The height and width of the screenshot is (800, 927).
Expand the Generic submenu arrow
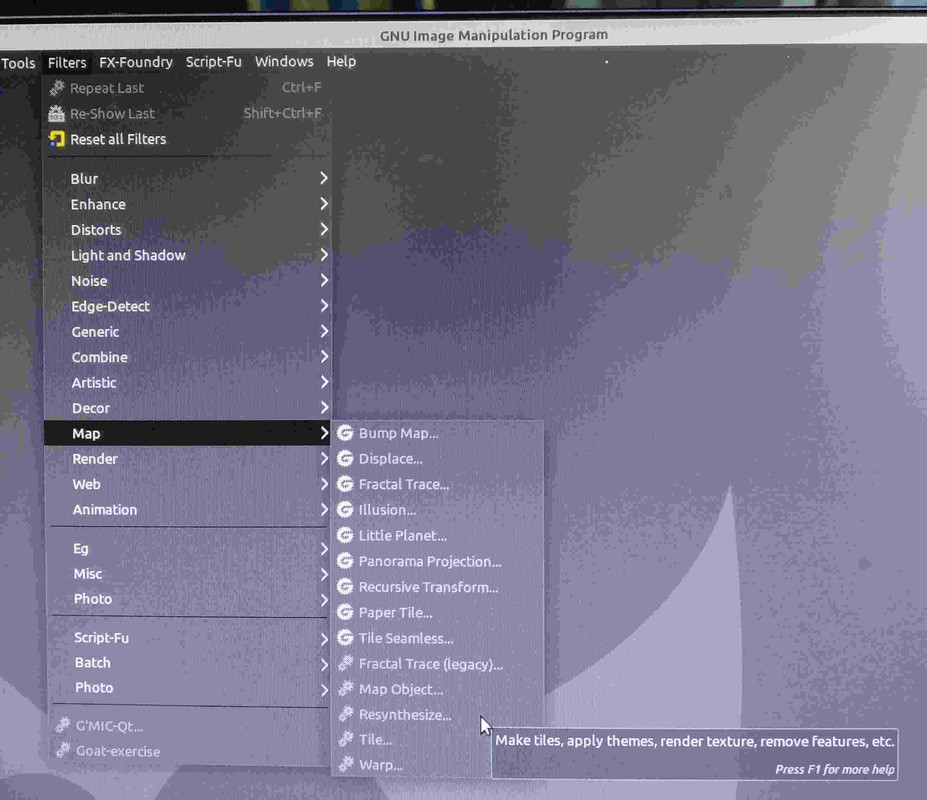click(323, 331)
